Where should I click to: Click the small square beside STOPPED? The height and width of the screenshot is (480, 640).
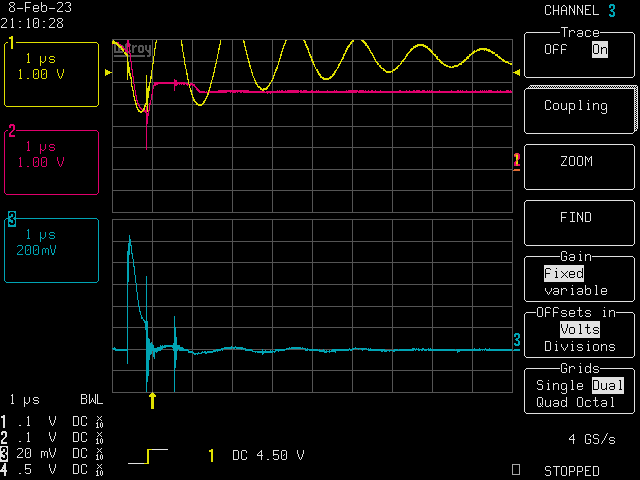[x=516, y=468]
